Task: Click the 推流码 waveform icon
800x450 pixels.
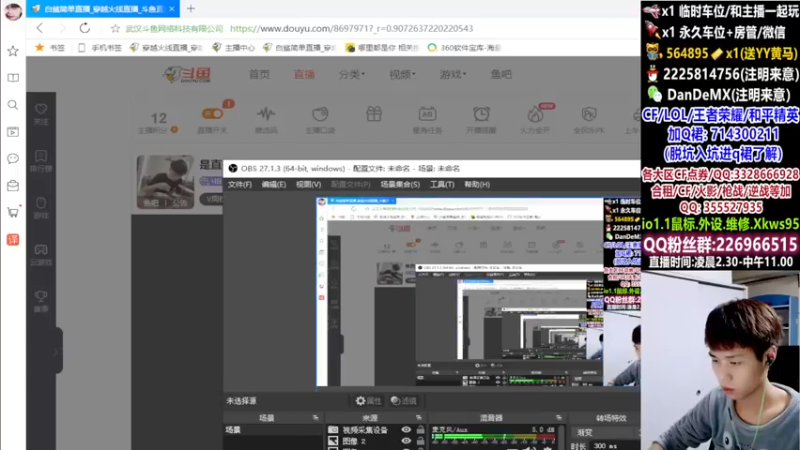Action: (x=266, y=113)
